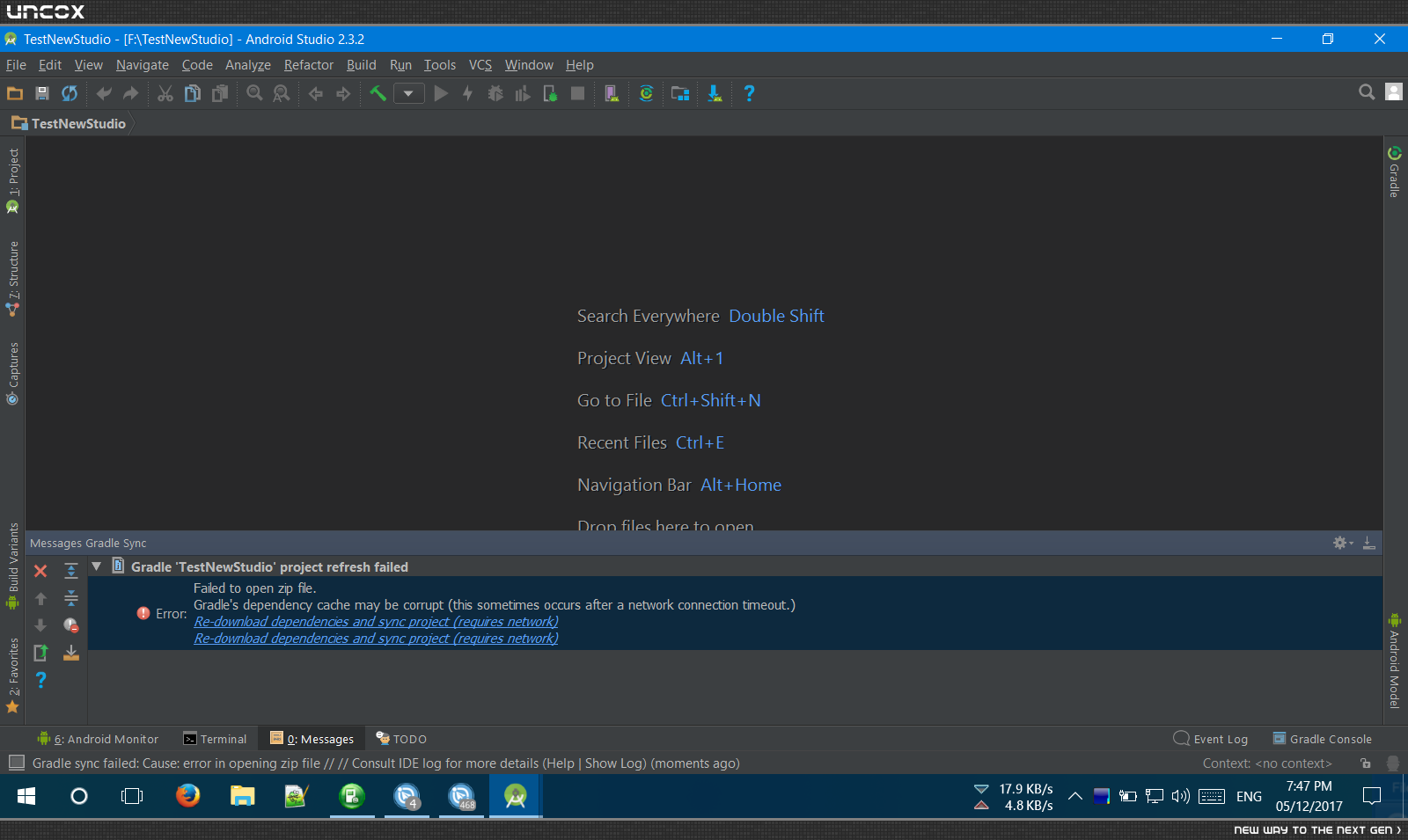The width and height of the screenshot is (1408, 840).
Task: Click the Apply Changes lightning icon
Action: click(468, 93)
